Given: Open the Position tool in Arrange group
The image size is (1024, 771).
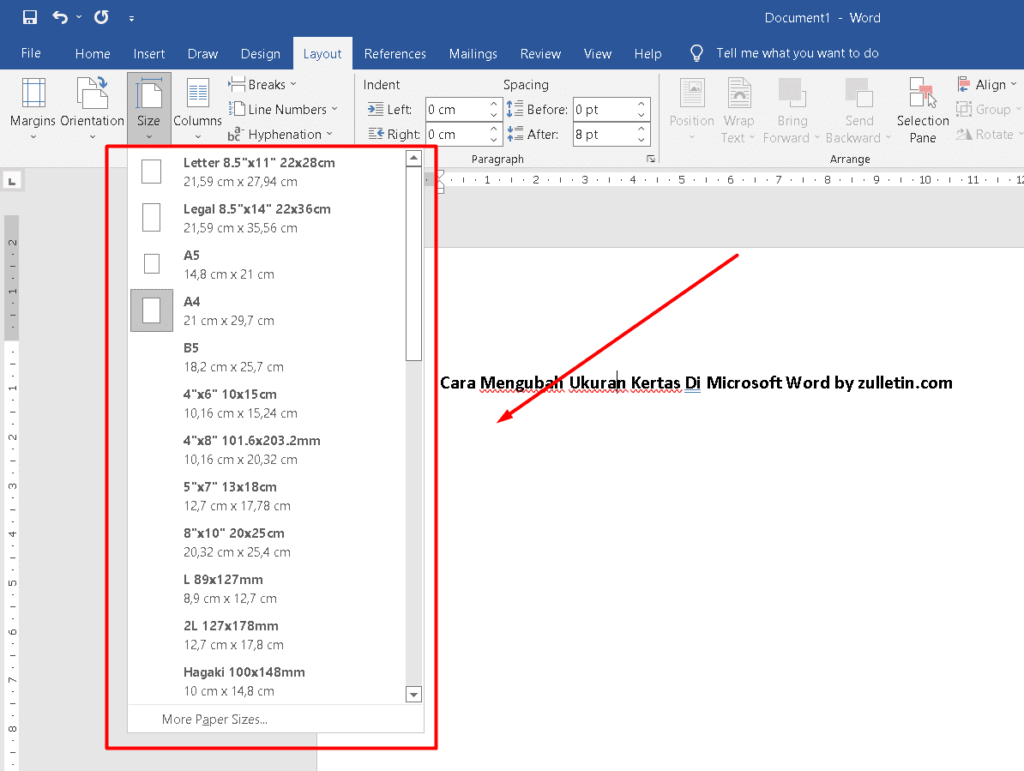Looking at the screenshot, I should tap(691, 107).
